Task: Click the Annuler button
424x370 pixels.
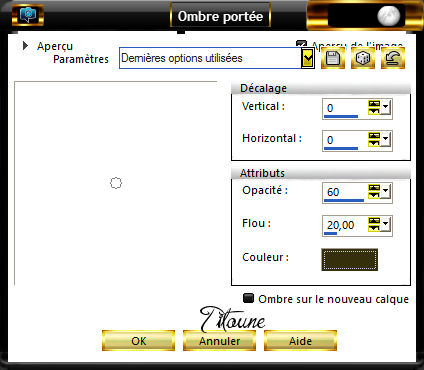Action: 219,341
